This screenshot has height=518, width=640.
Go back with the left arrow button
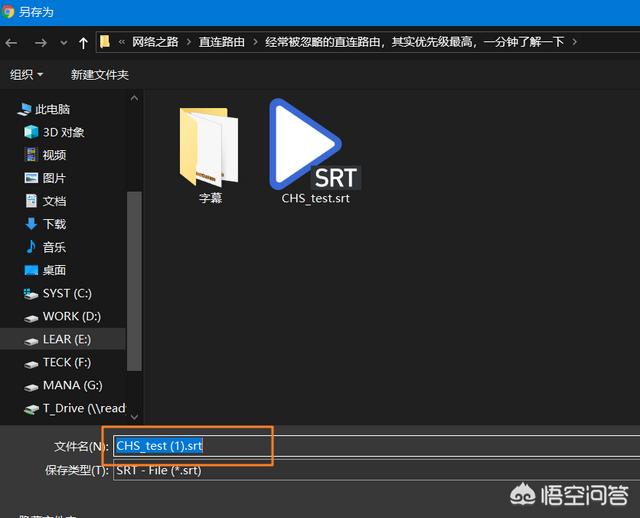pyautogui.click(x=11, y=43)
